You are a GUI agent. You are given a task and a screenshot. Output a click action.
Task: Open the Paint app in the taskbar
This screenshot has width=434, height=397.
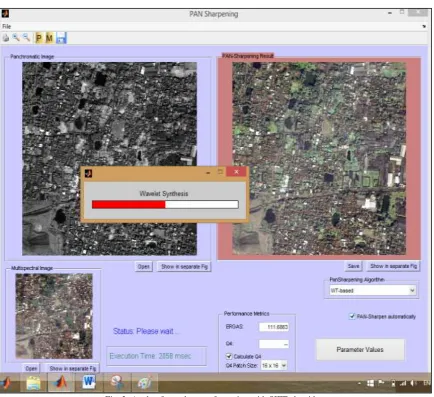click(x=145, y=382)
